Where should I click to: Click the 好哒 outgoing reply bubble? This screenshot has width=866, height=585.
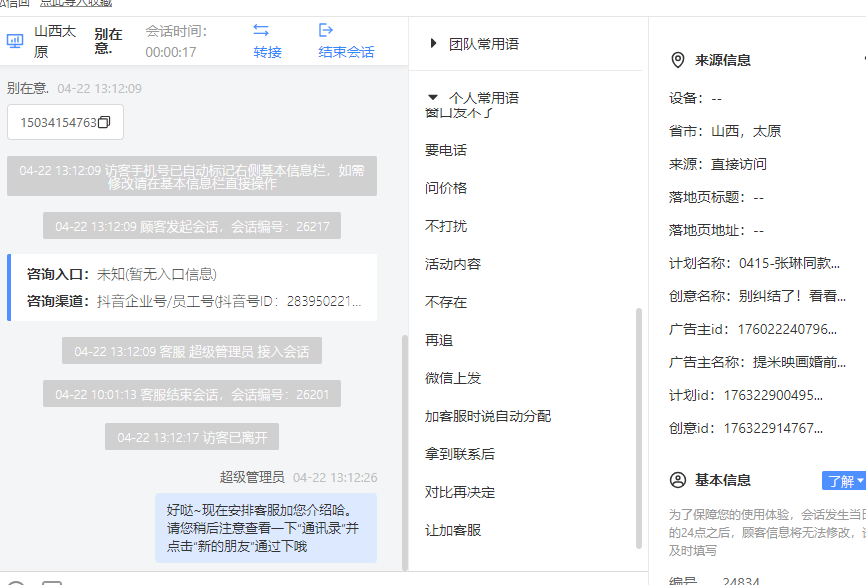(x=266, y=528)
